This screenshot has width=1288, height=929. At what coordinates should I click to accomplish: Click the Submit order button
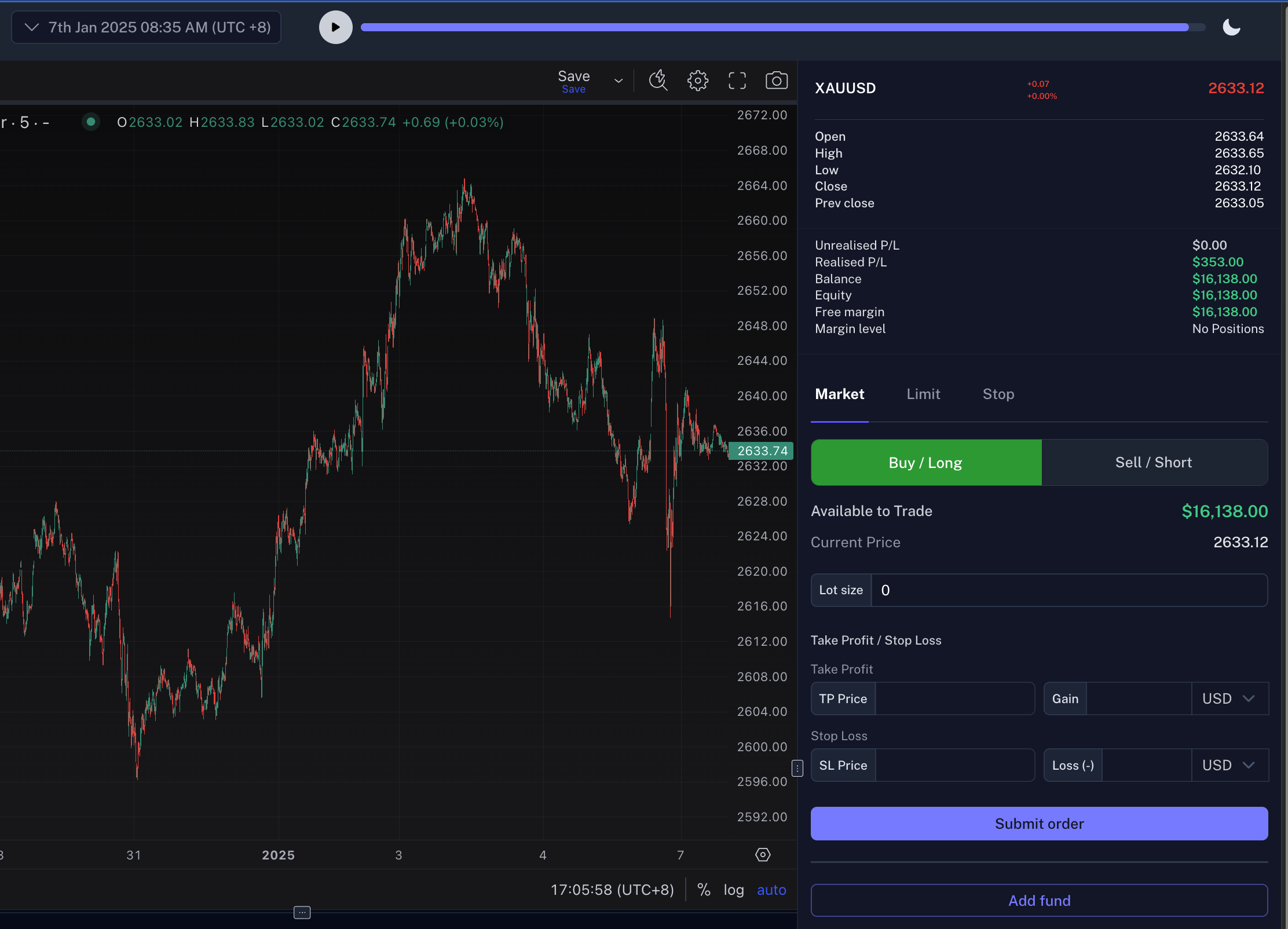(1039, 824)
